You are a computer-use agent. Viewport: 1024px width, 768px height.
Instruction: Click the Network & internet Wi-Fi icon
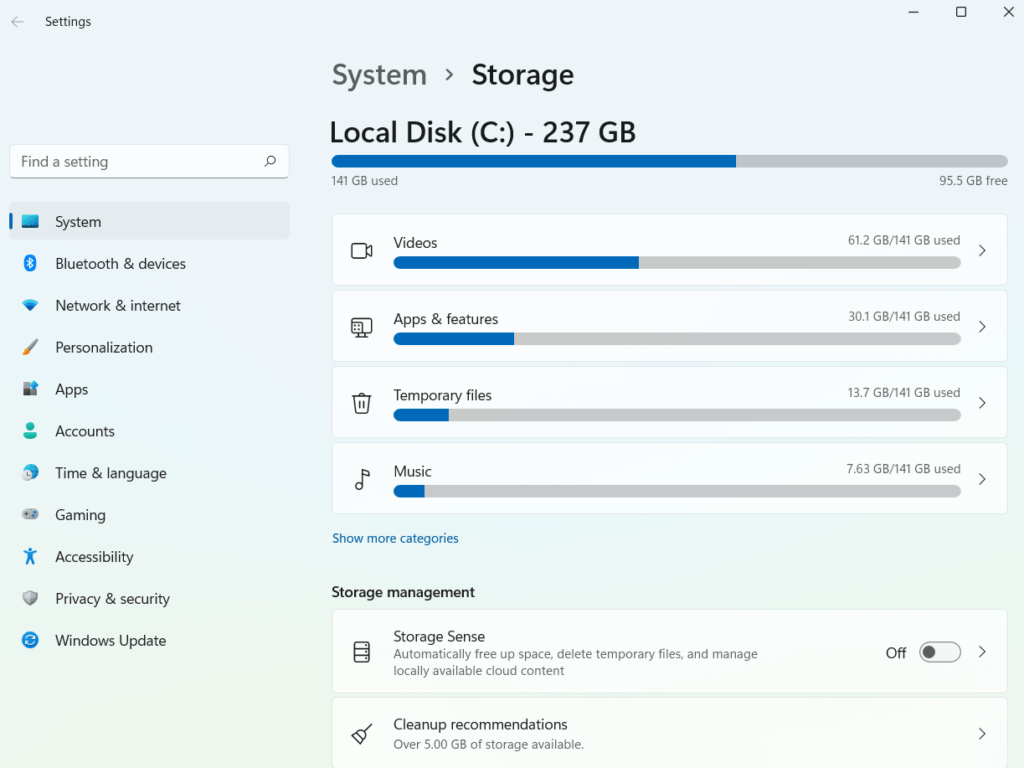30,306
